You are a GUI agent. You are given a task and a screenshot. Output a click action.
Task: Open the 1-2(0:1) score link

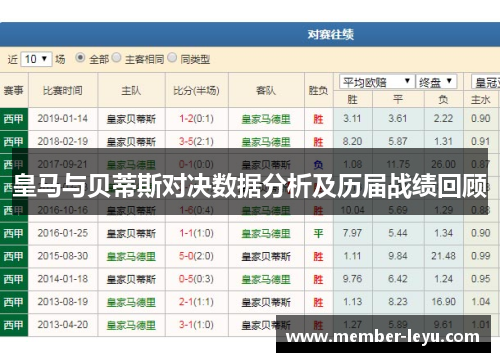point(196,119)
